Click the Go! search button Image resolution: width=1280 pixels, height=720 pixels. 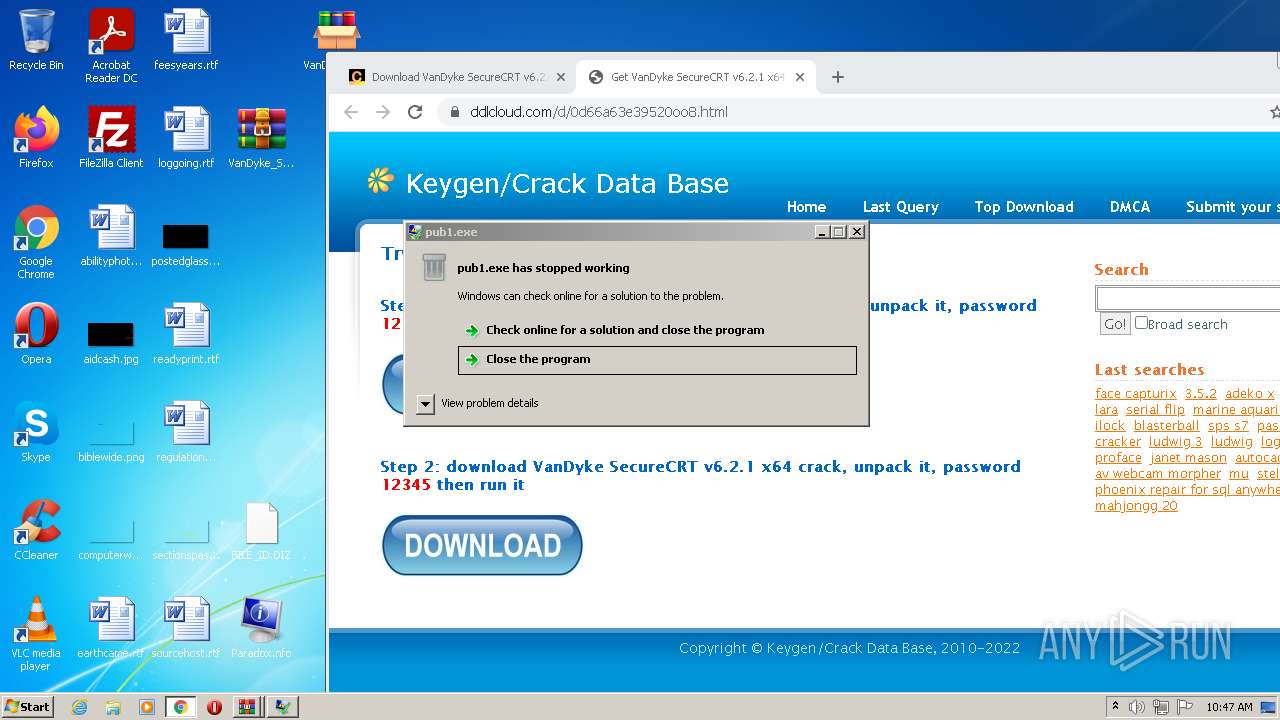tap(1114, 324)
